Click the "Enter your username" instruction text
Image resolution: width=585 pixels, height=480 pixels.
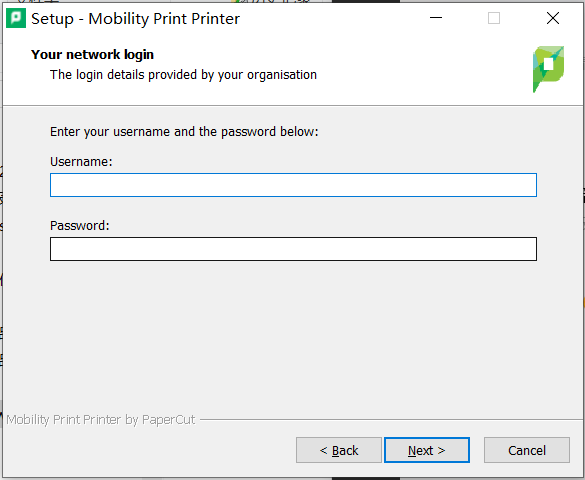184,132
